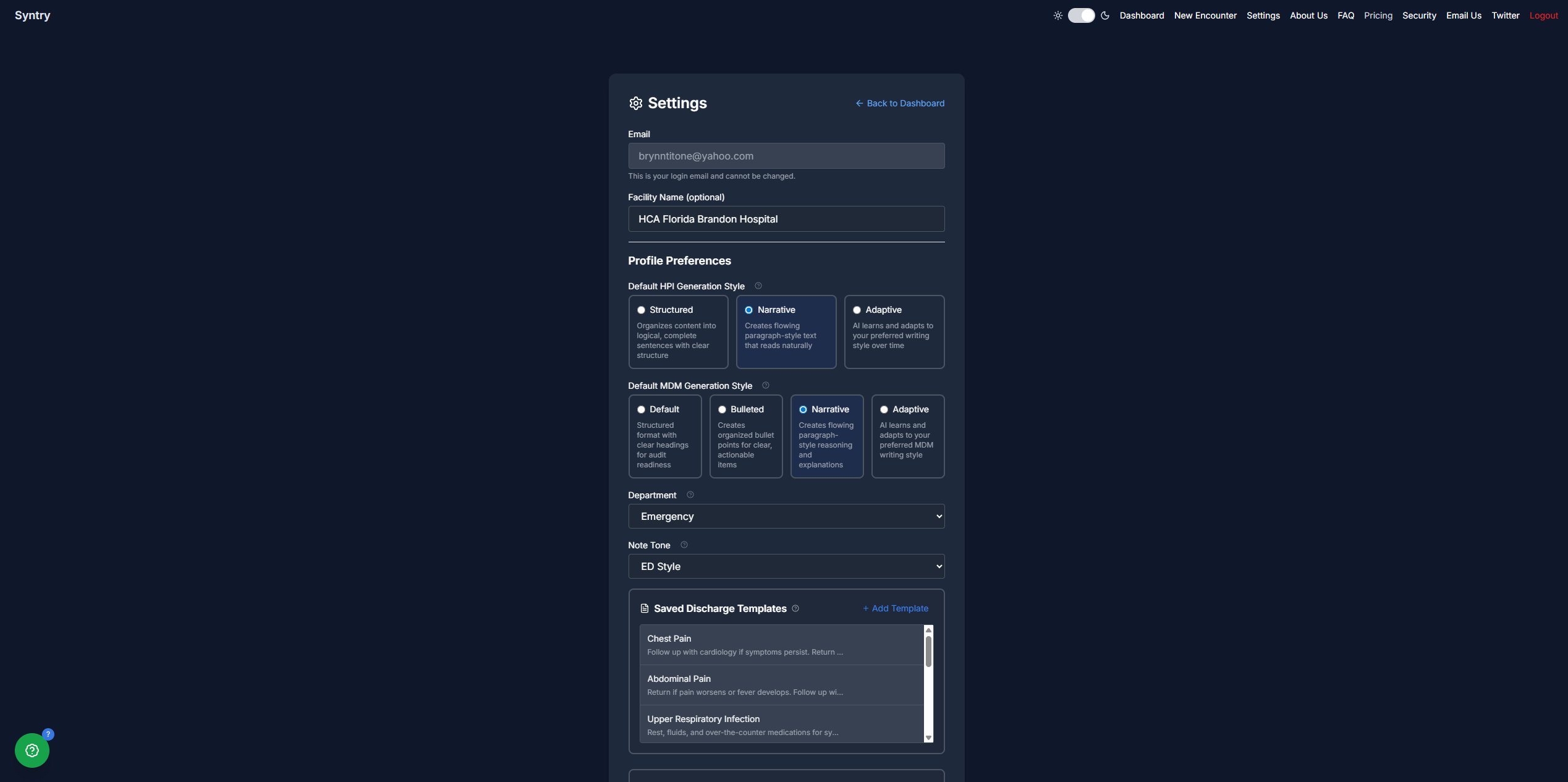Viewport: 1568px width, 782px height.
Task: Select Default MDM generation style
Action: 665,436
